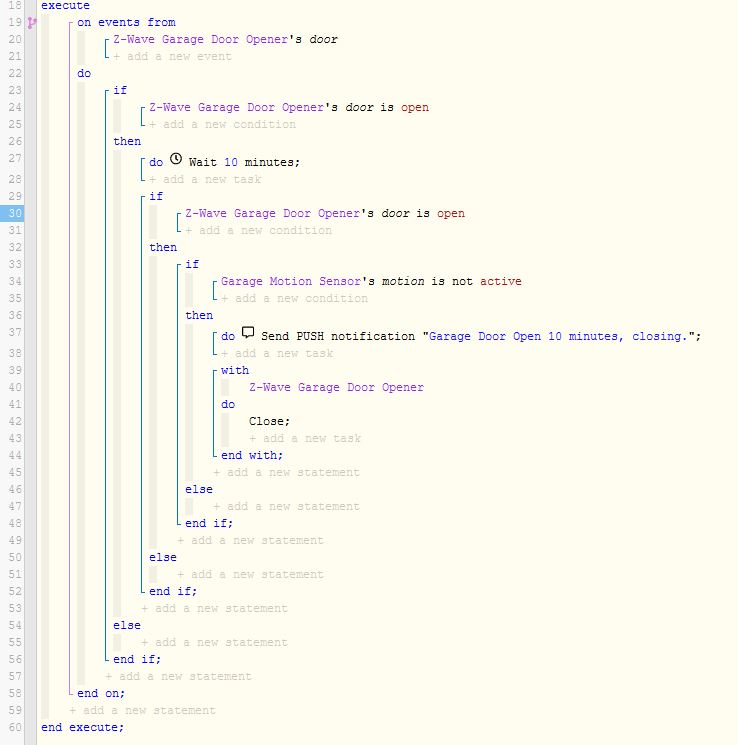Click the 'with' keyword on line 39

click(235, 371)
